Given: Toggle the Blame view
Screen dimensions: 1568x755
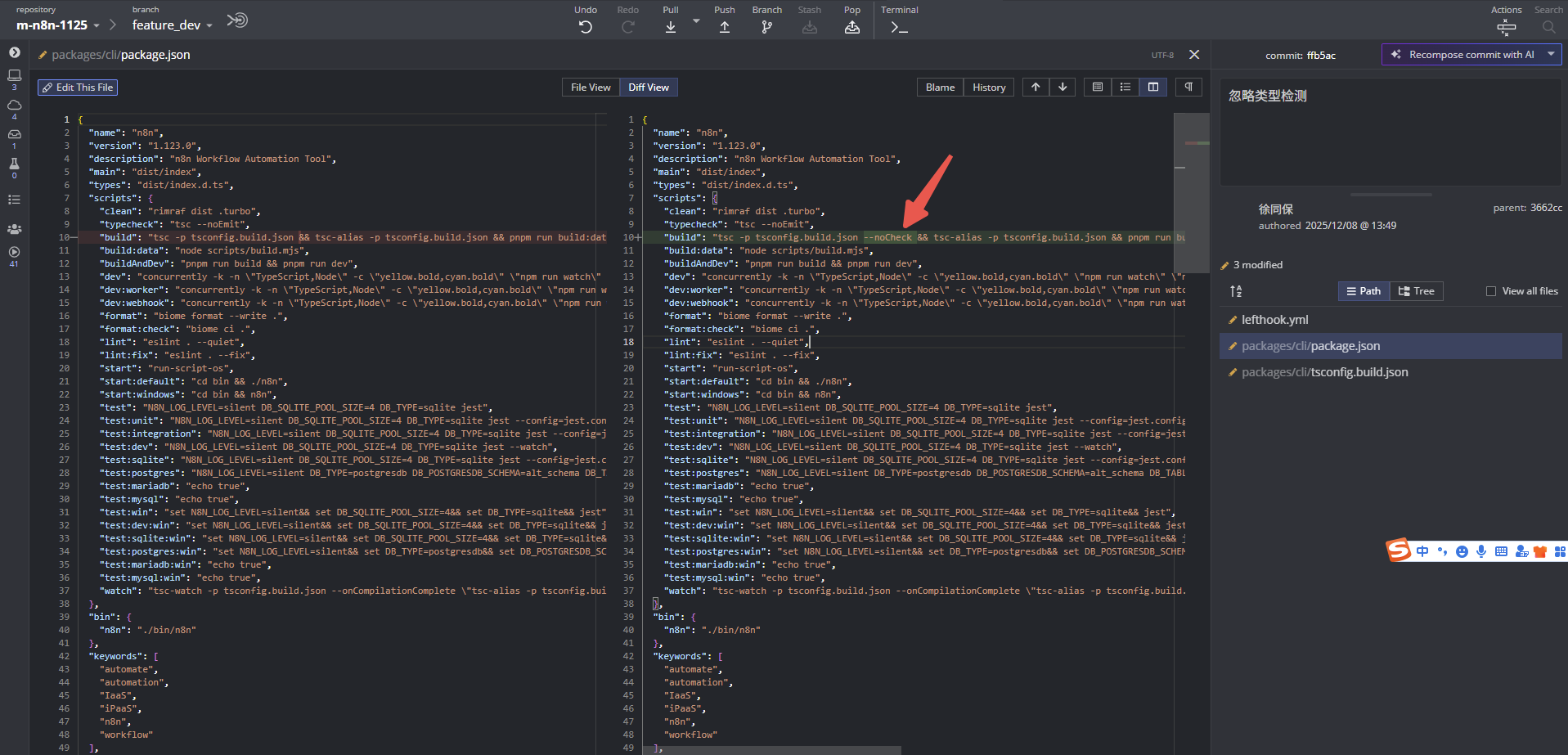Looking at the screenshot, I should [940, 88].
